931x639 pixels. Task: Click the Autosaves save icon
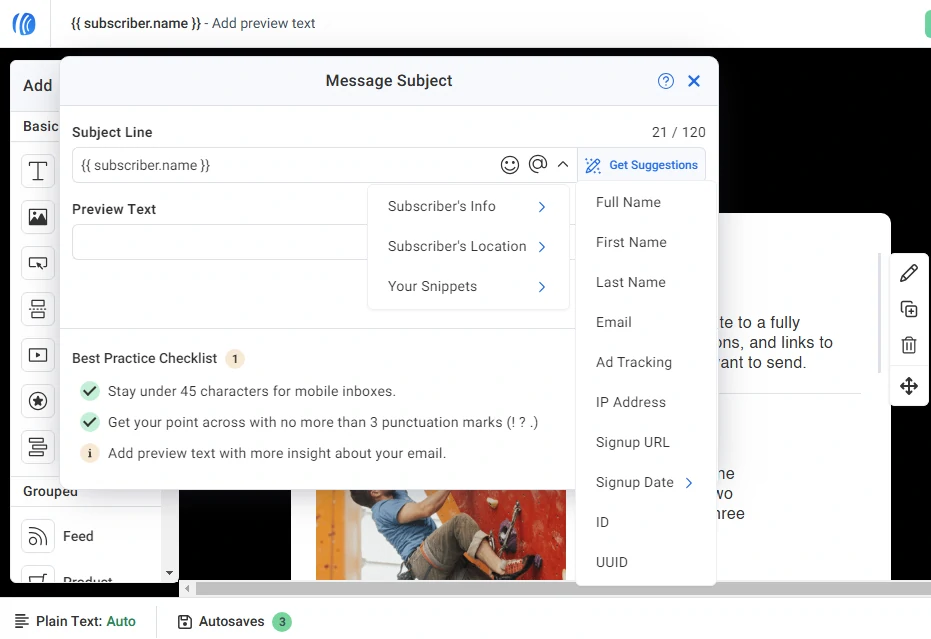(185, 622)
